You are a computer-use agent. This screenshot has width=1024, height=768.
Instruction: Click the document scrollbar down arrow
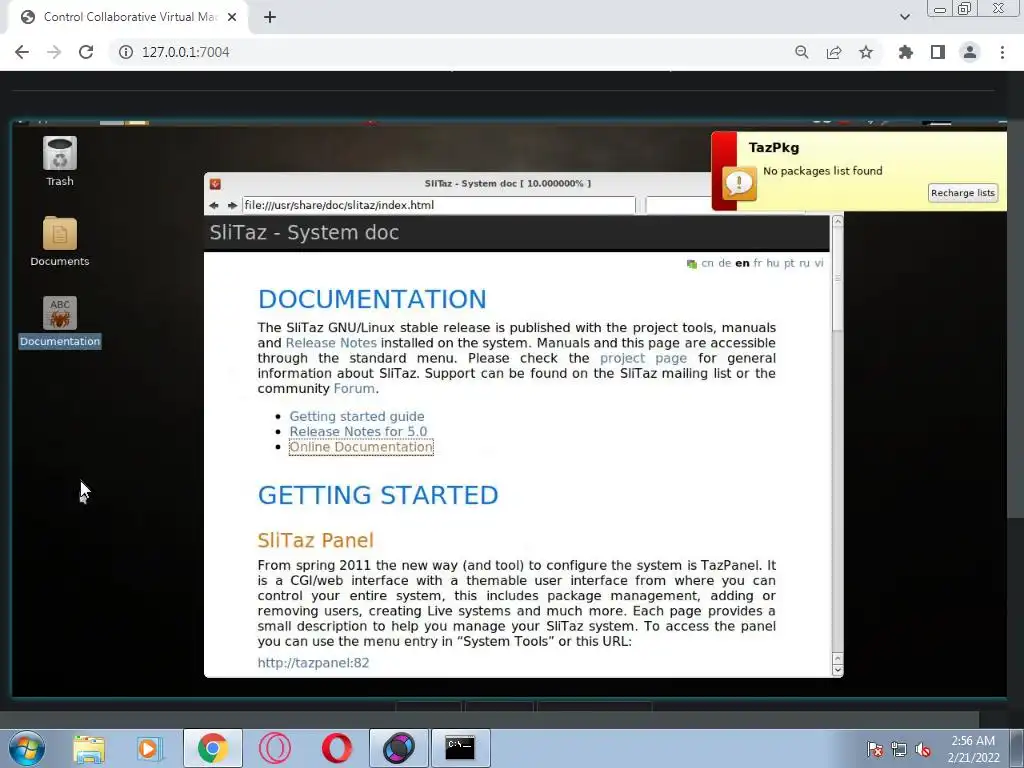(837, 670)
